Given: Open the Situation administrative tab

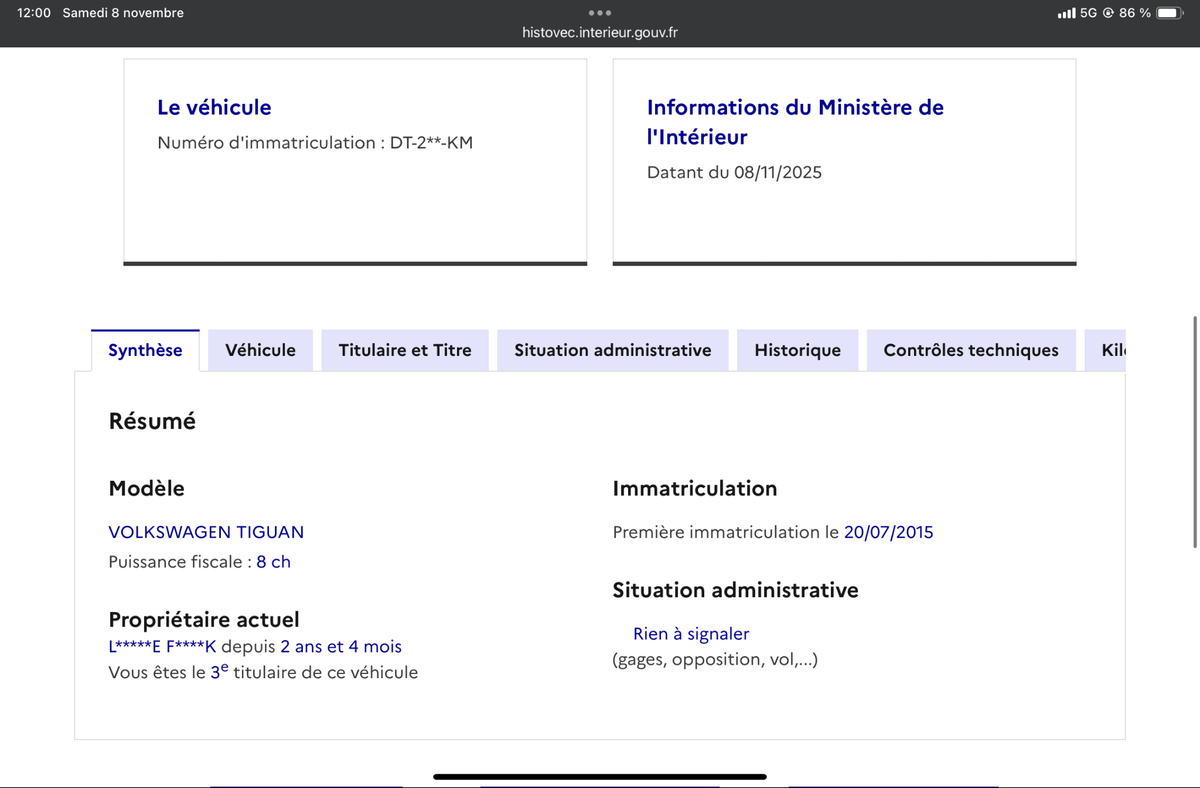Looking at the screenshot, I should (612, 350).
